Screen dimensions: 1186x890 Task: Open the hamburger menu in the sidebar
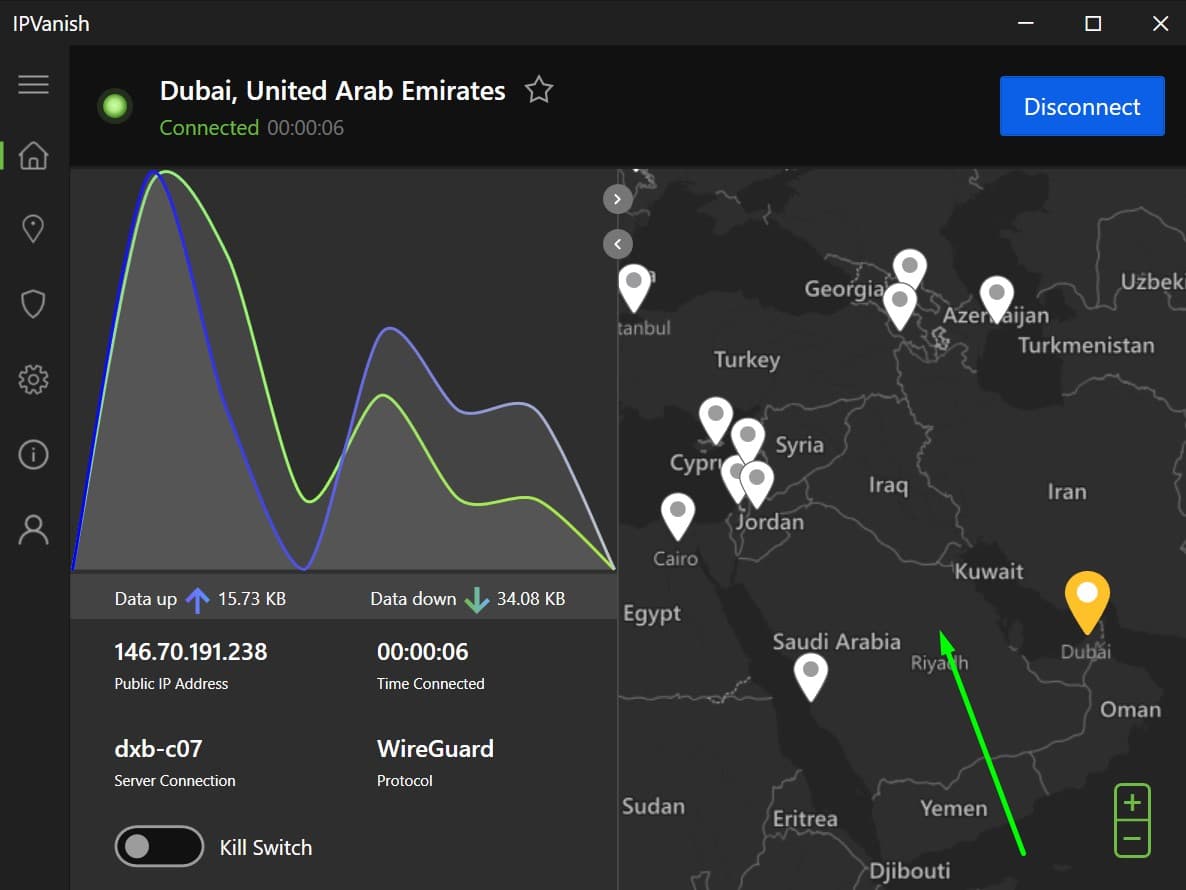[33, 84]
